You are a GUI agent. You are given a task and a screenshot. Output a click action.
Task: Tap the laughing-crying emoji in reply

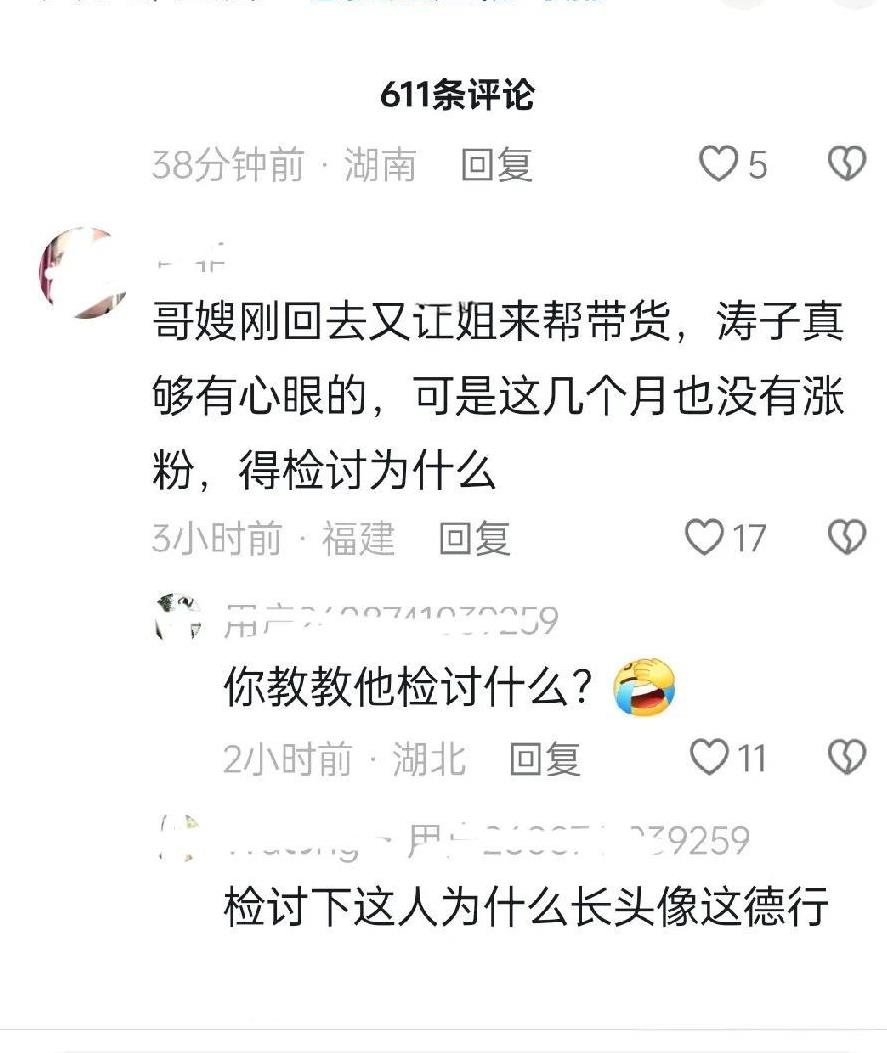[x=644, y=687]
